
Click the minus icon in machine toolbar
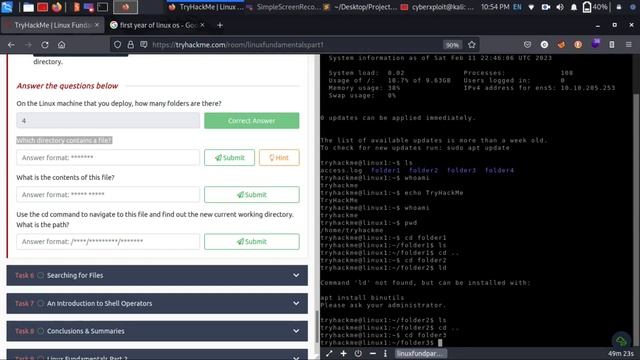coord(373,353)
